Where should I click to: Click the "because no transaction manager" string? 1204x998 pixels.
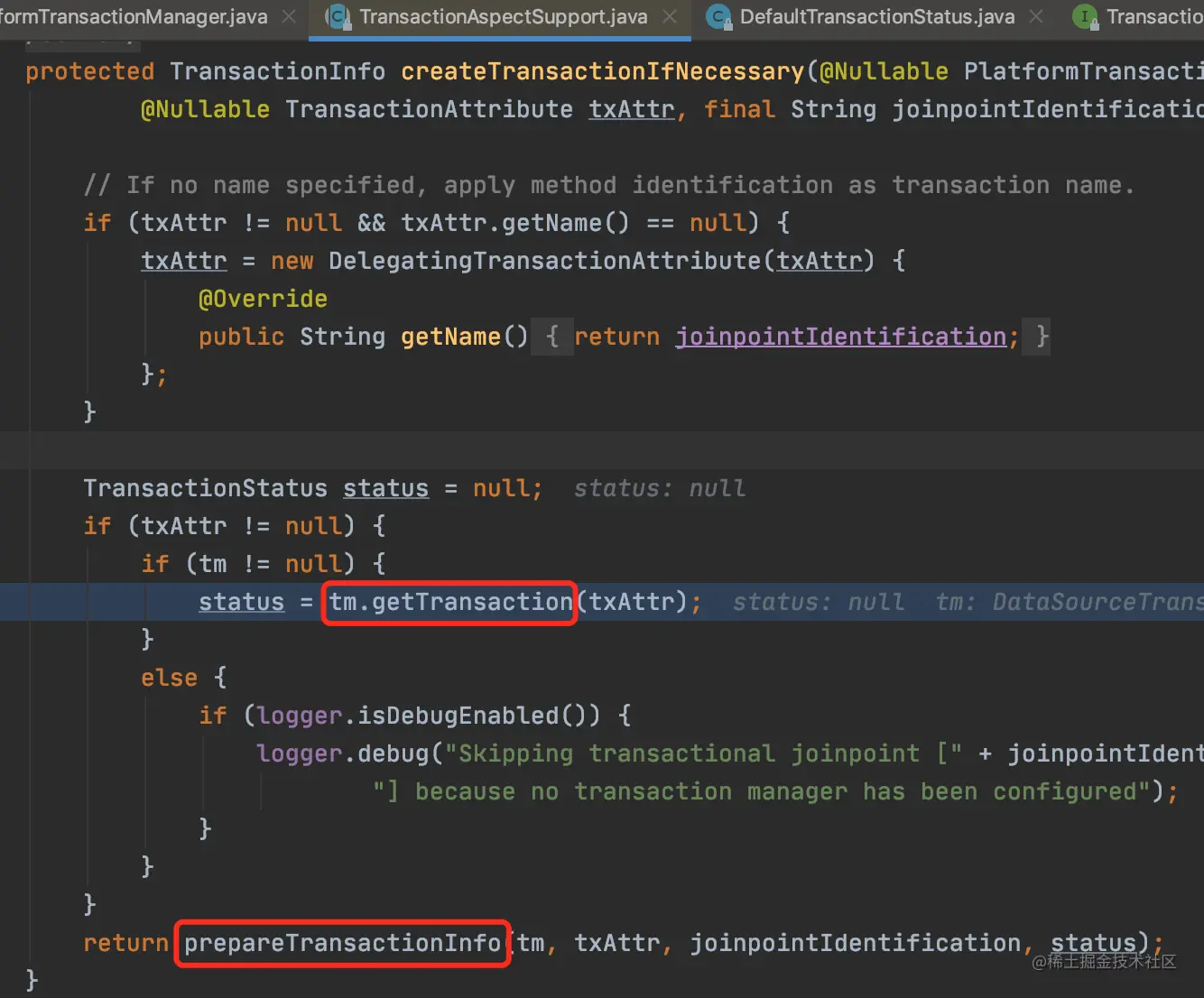[762, 791]
